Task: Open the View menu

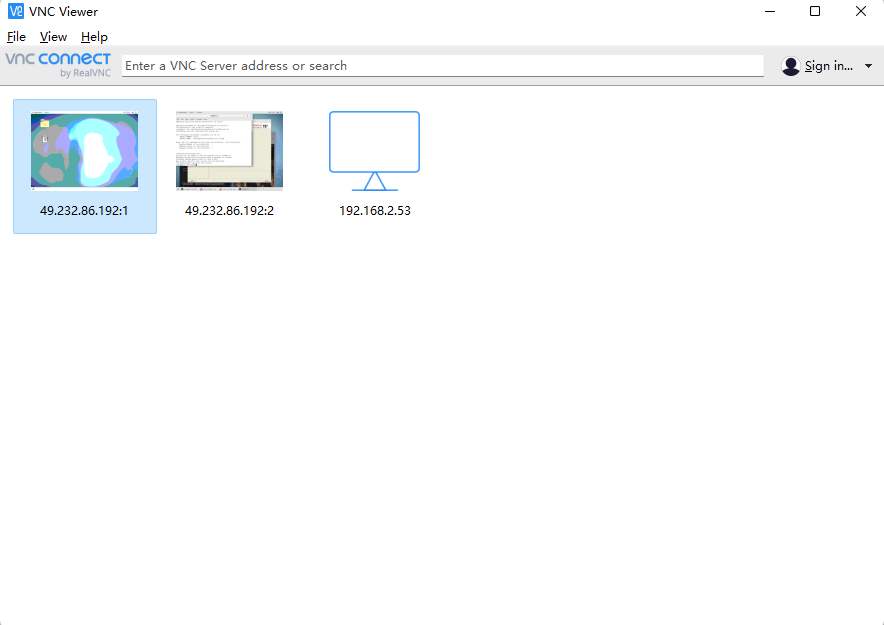Action: click(54, 37)
